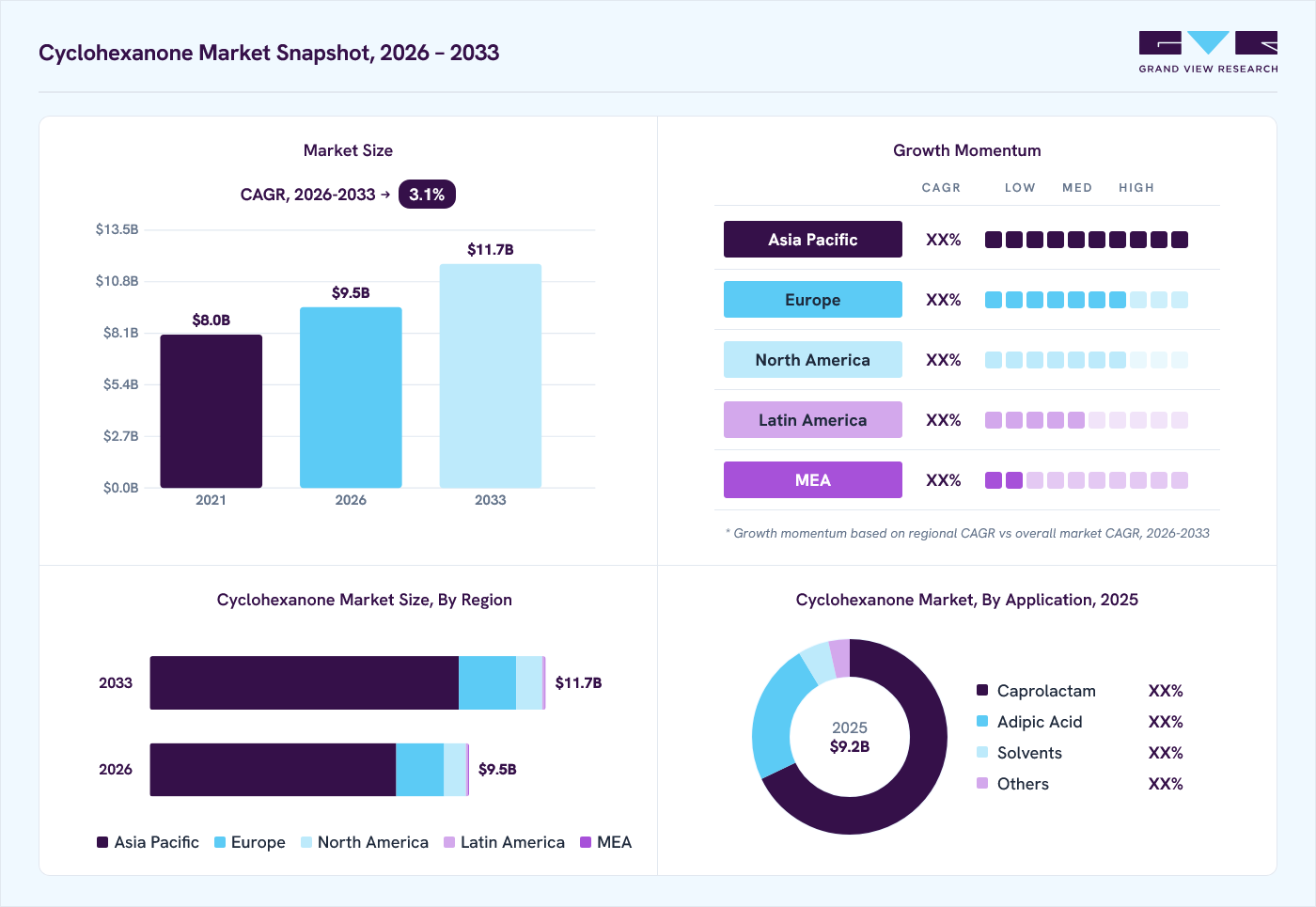This screenshot has height=907, width=1316.
Task: Click Caprolactam's XX% share value
Action: pos(1166,691)
